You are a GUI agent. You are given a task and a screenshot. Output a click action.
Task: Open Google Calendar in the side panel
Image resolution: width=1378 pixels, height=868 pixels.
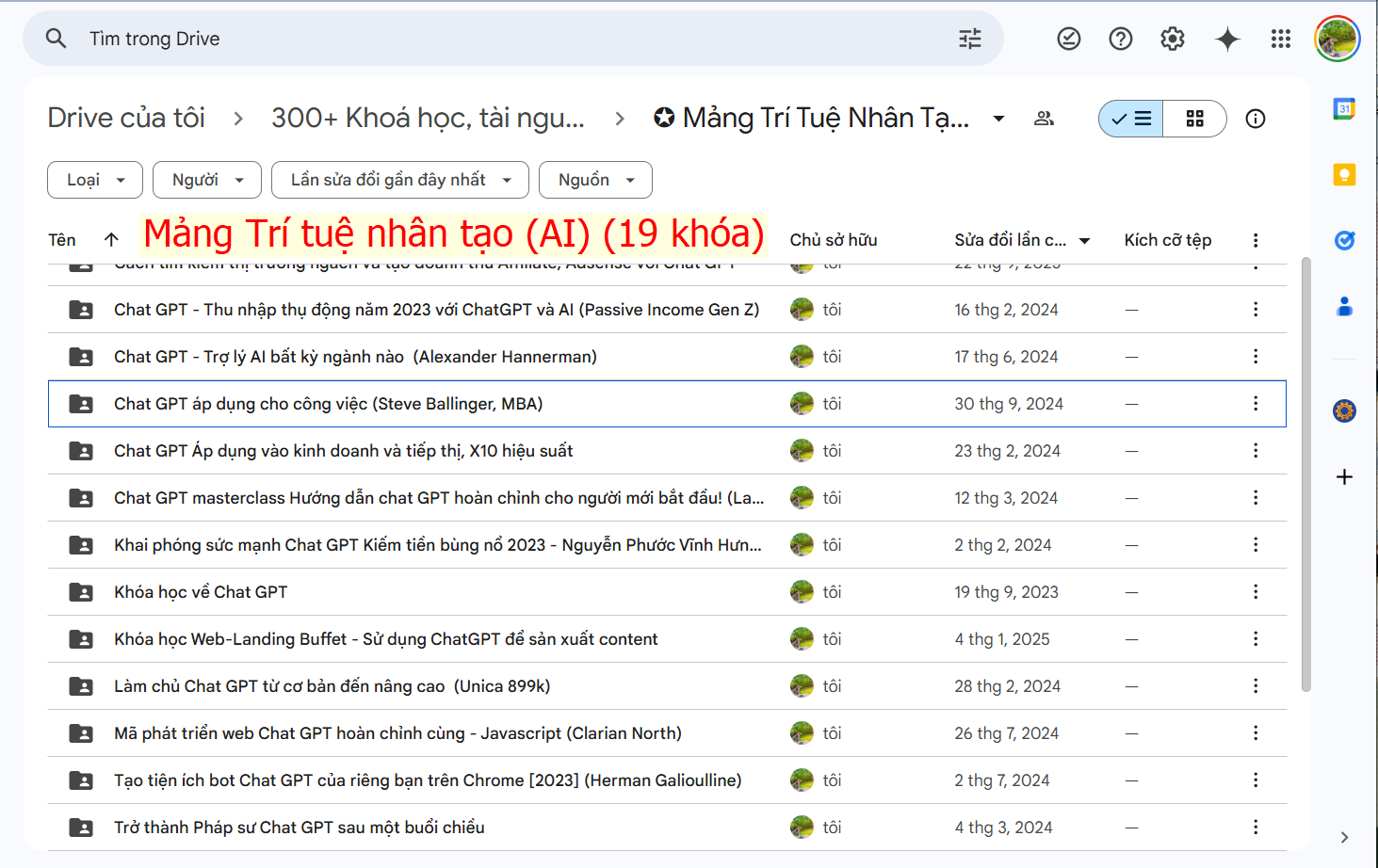pos(1344,109)
